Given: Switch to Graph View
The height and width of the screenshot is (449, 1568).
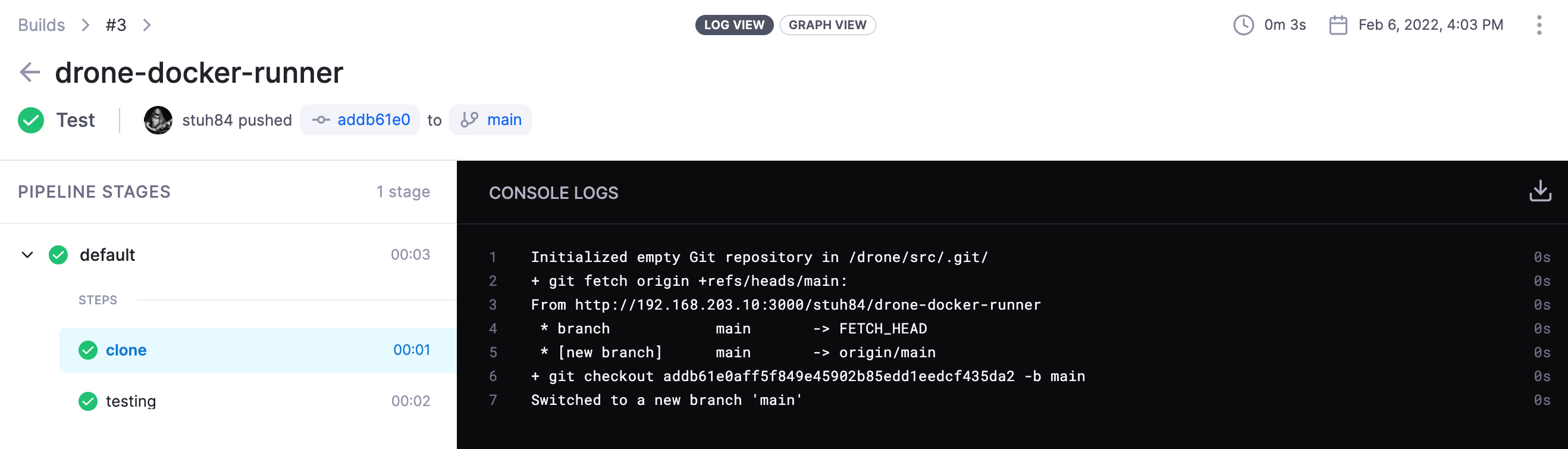Looking at the screenshot, I should coord(827,25).
